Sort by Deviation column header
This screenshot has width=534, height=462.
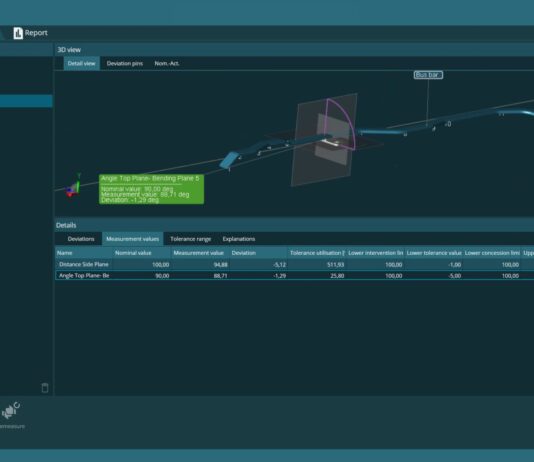258,253
